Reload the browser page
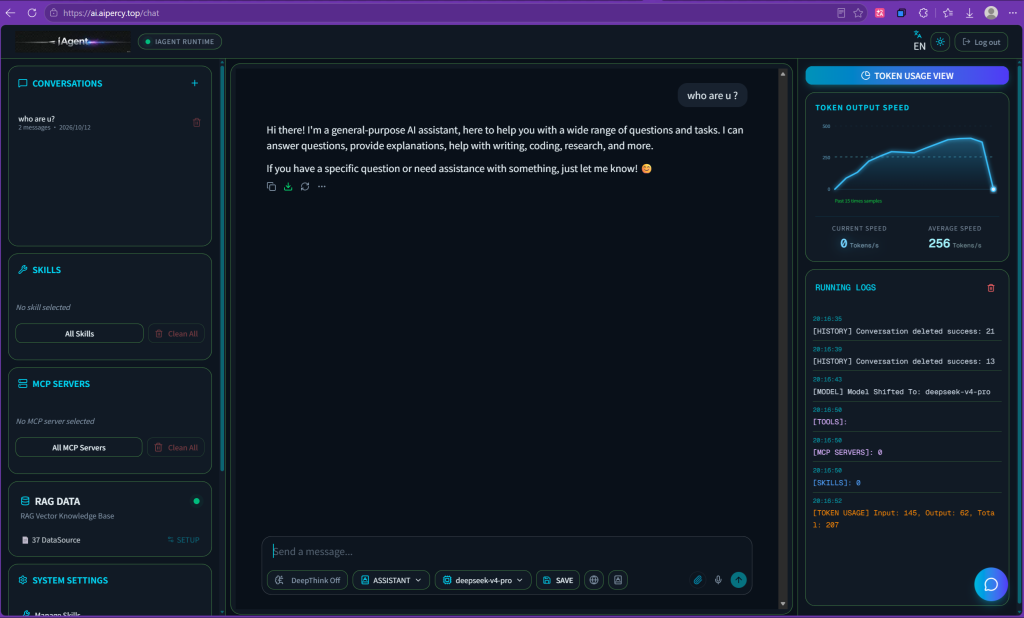Viewport: 1024px width, 618px height. tap(31, 12)
